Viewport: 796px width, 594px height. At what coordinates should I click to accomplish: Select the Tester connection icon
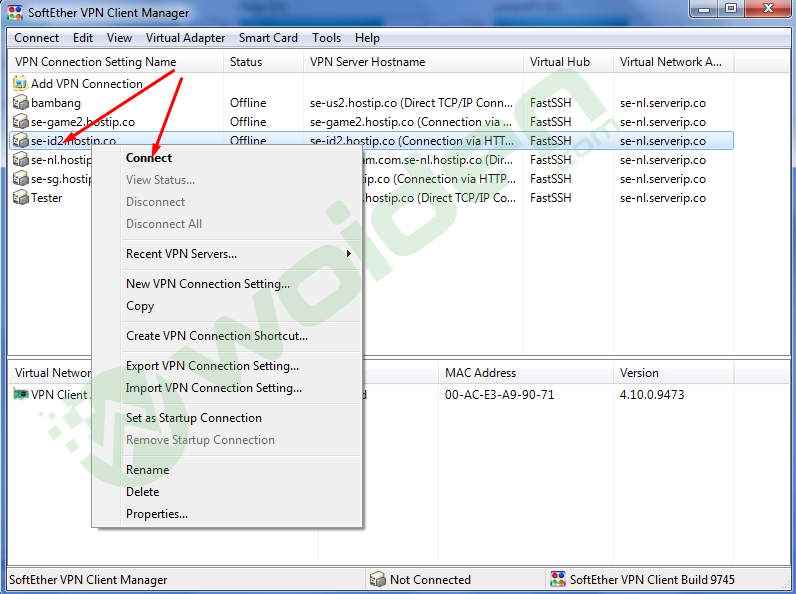tap(20, 197)
